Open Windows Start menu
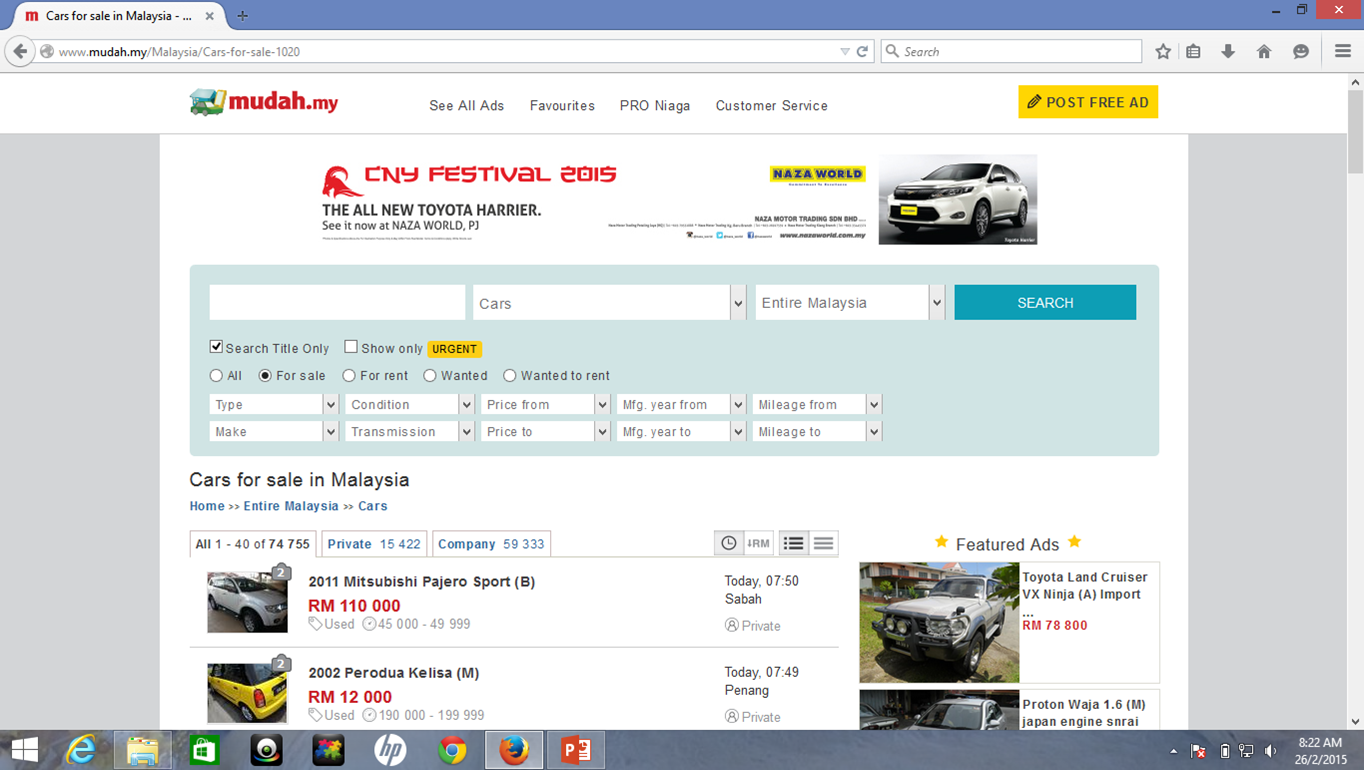 tap(24, 750)
